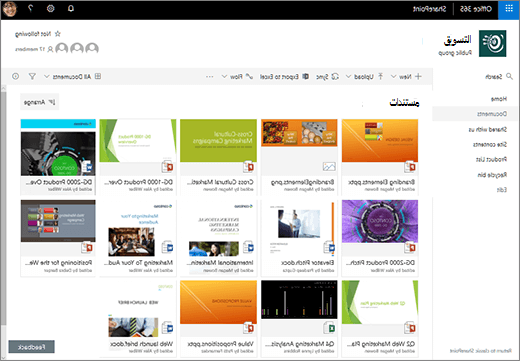Click the Marketing To Your Aud... file name
520x361 pixels.
(x=139, y=263)
